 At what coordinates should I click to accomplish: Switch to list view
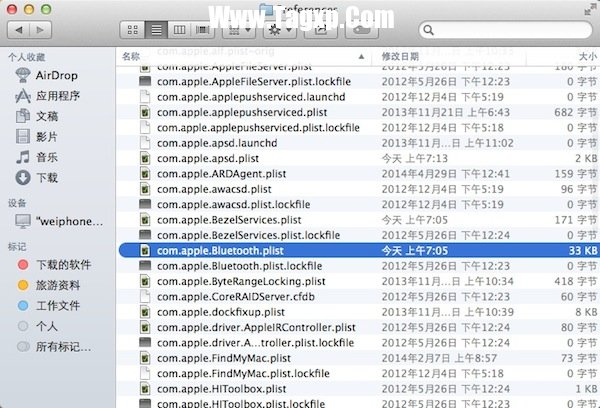coord(156,30)
